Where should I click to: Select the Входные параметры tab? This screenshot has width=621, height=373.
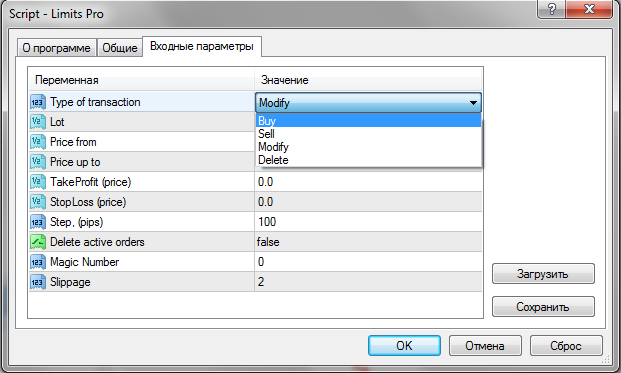pyautogui.click(x=202, y=46)
